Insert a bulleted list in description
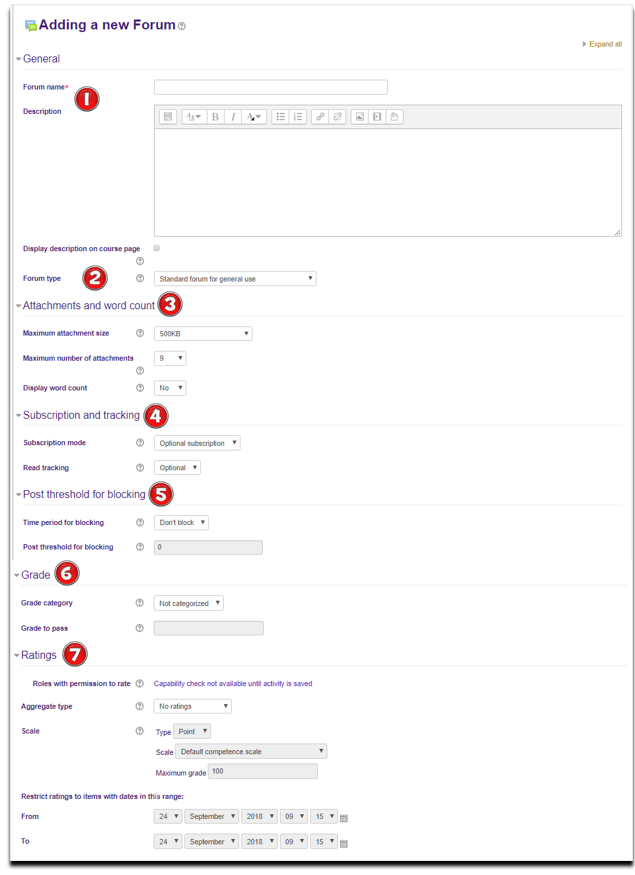The height and width of the screenshot is (875, 635). coord(281,117)
